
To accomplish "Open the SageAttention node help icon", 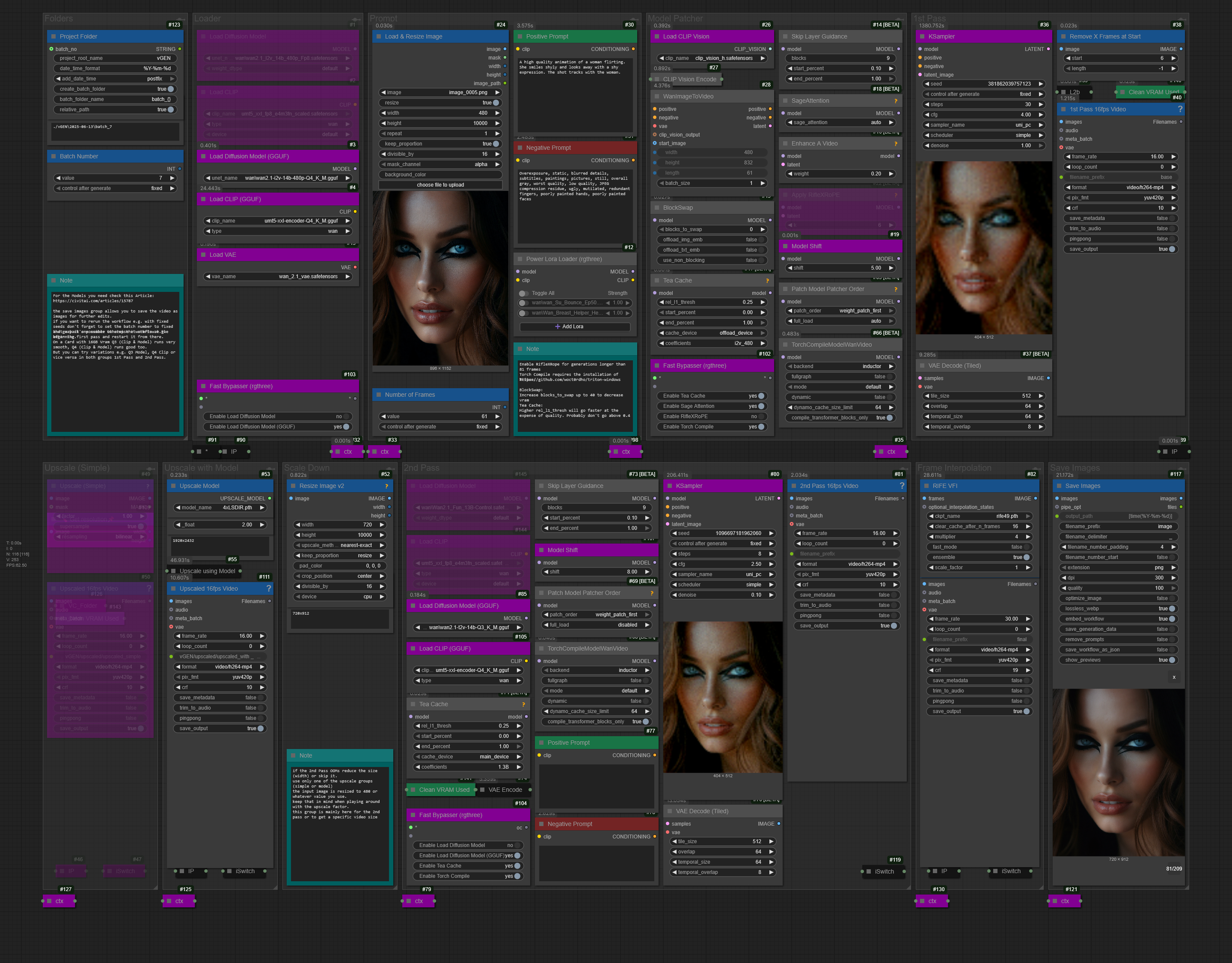I will [895, 101].
